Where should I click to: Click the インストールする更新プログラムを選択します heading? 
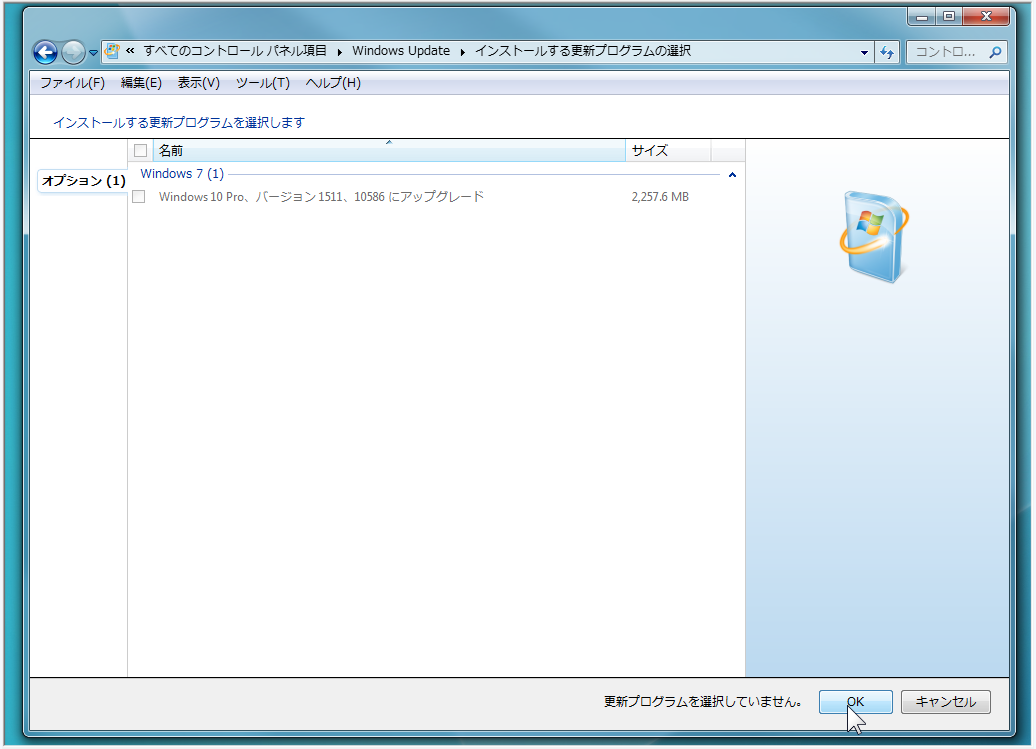pyautogui.click(x=179, y=122)
